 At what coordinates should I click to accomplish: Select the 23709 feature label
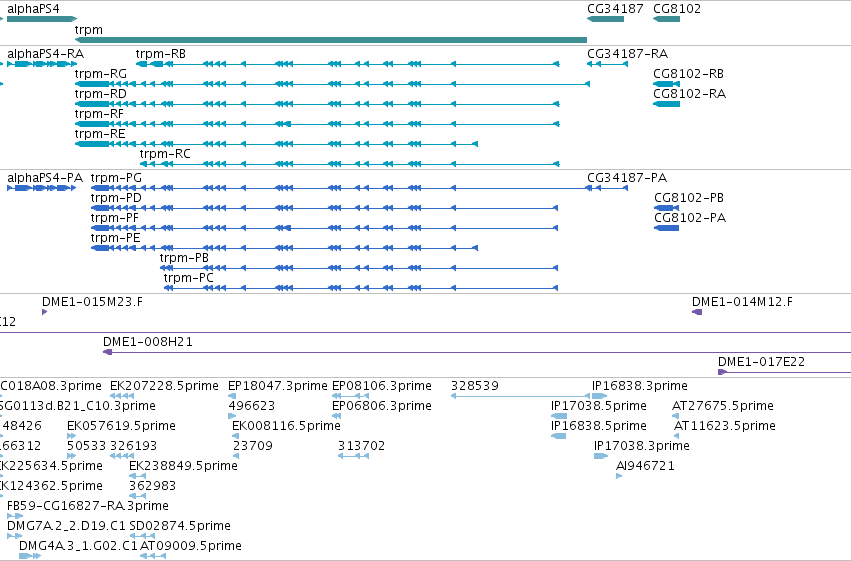pyautogui.click(x=253, y=447)
